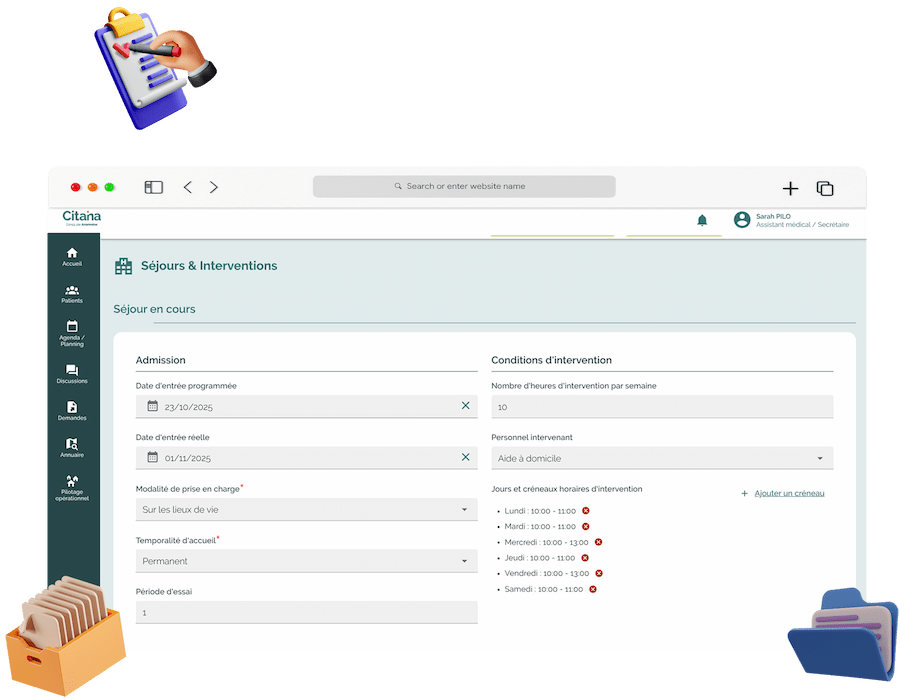Image resolution: width=921 pixels, height=700 pixels.
Task: Expand the Personnel intervenant dropdown
Action: point(661,458)
